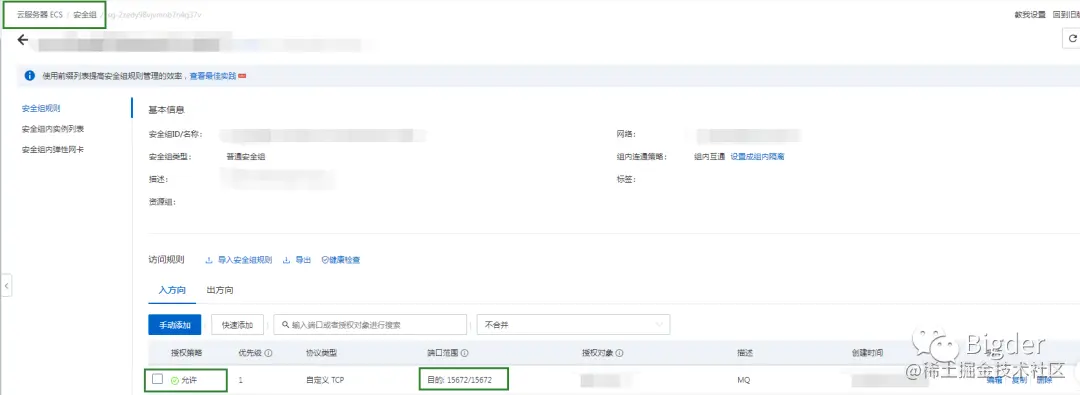Viewport: 1080px width, 395px height.
Task: Switch to the 出方向 tab
Action: (220, 290)
